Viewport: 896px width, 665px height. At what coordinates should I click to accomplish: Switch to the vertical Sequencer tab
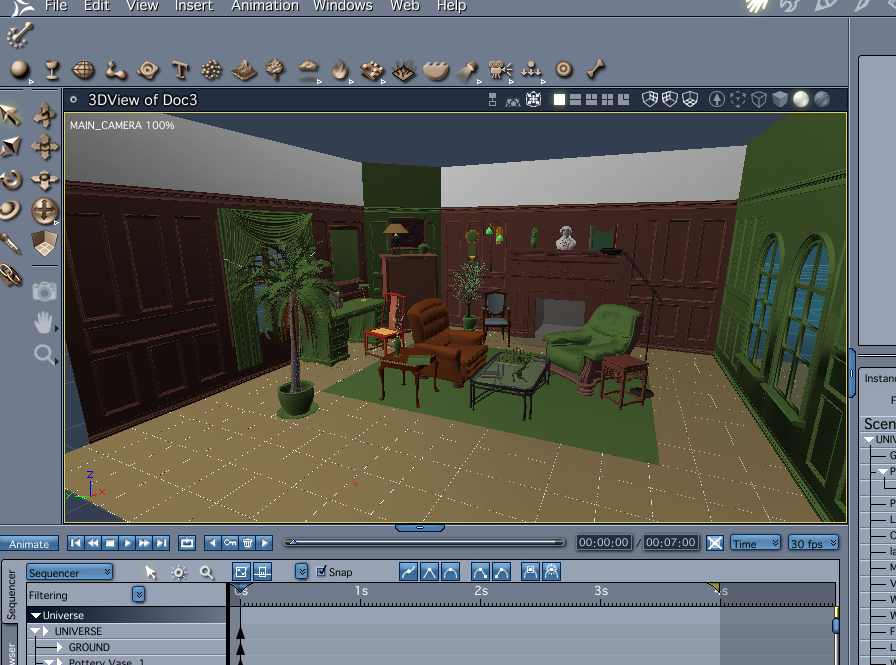point(10,594)
